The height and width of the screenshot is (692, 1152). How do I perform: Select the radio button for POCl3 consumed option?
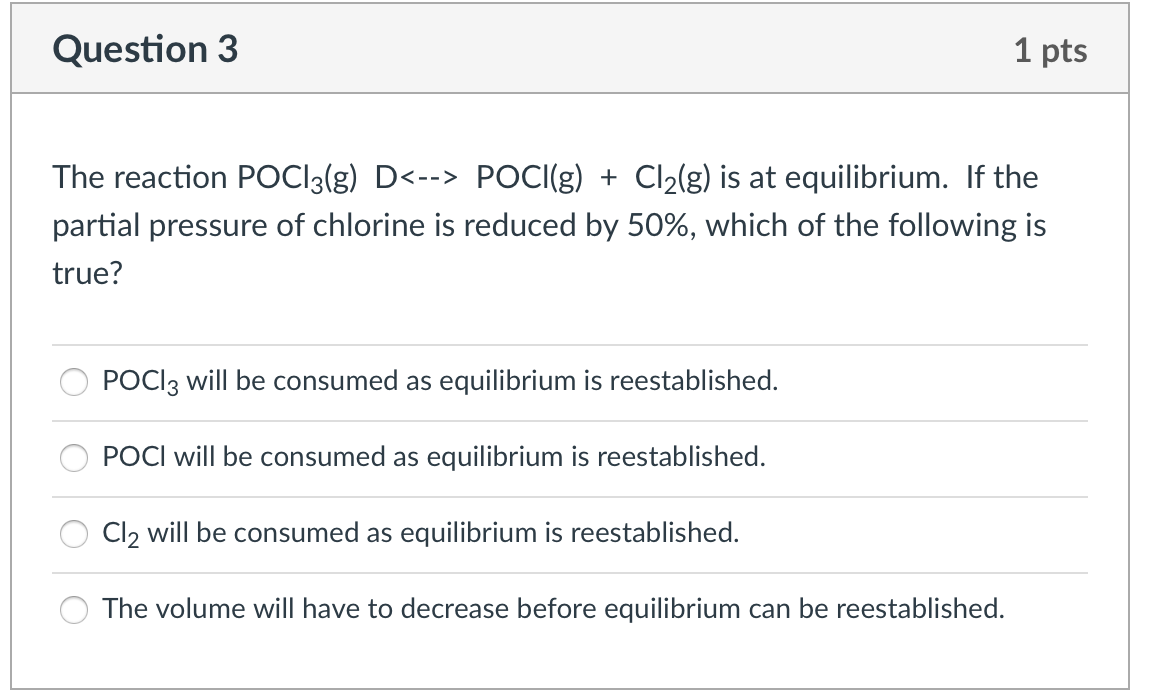73,381
